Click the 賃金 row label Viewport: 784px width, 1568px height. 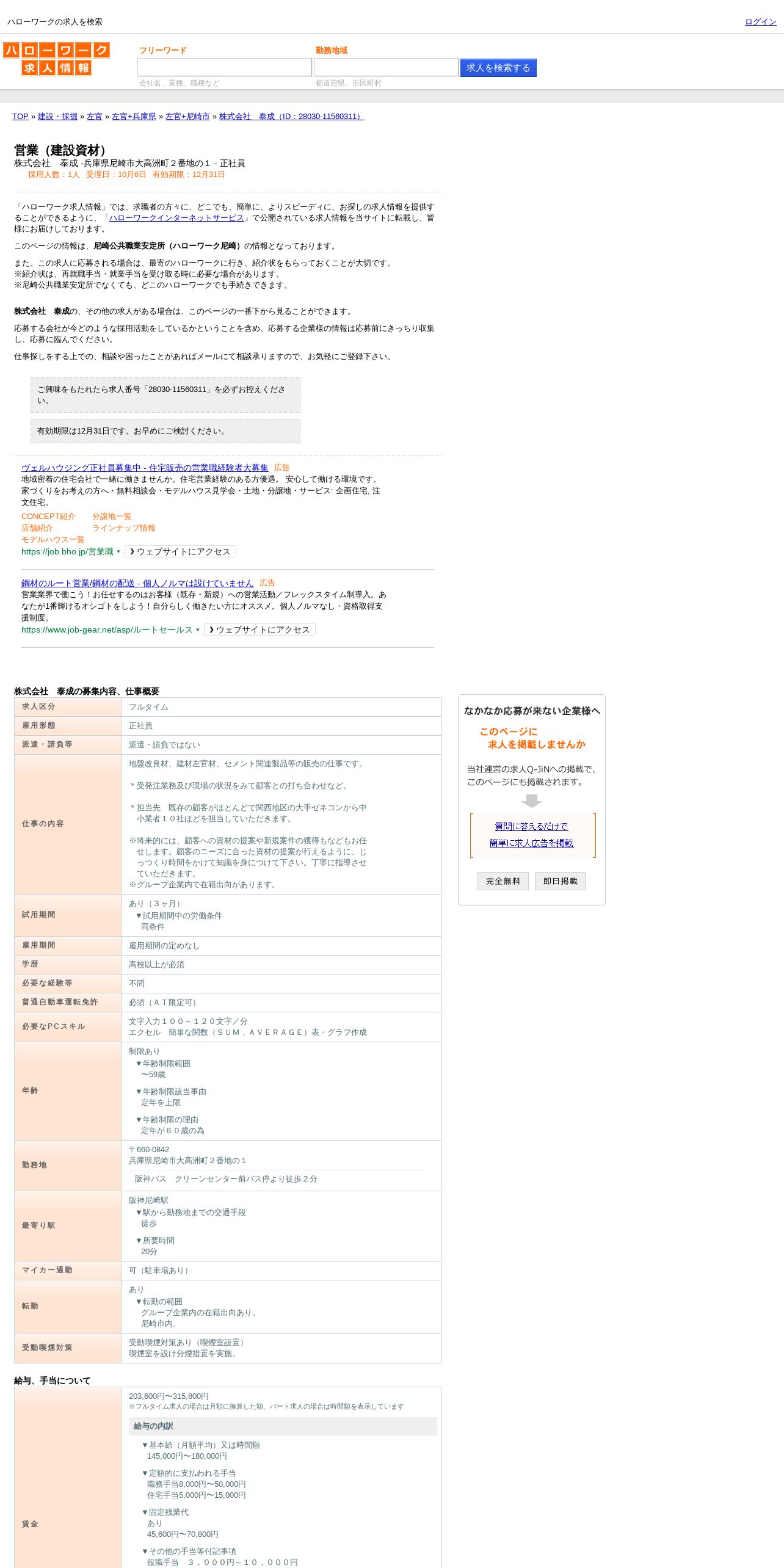30,1524
